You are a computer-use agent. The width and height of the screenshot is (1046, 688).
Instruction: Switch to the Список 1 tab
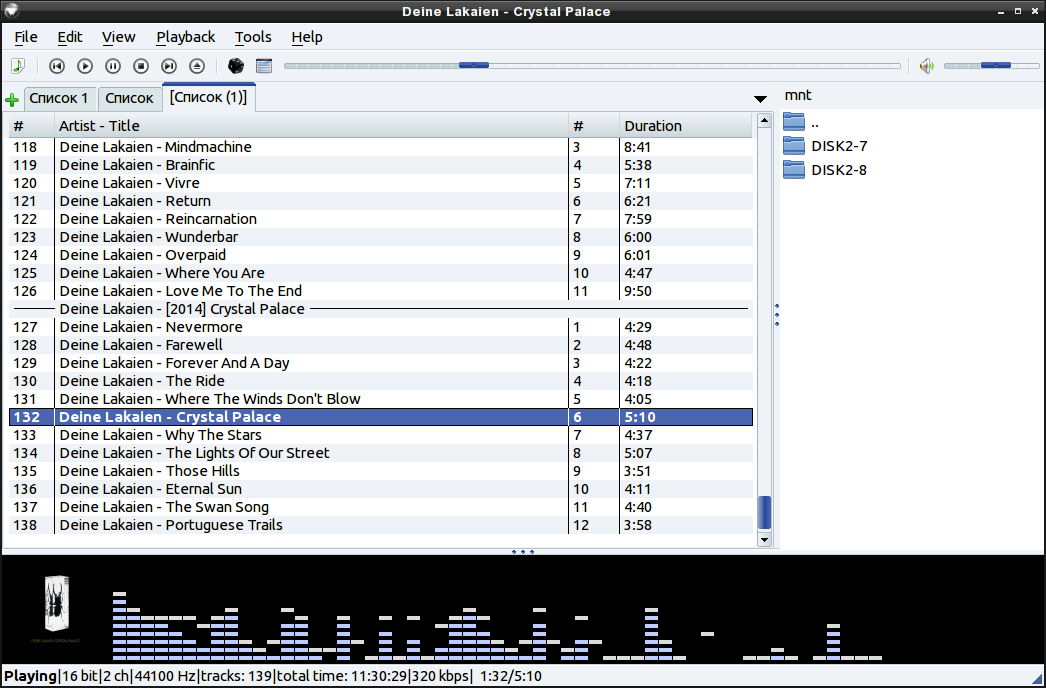[59, 98]
